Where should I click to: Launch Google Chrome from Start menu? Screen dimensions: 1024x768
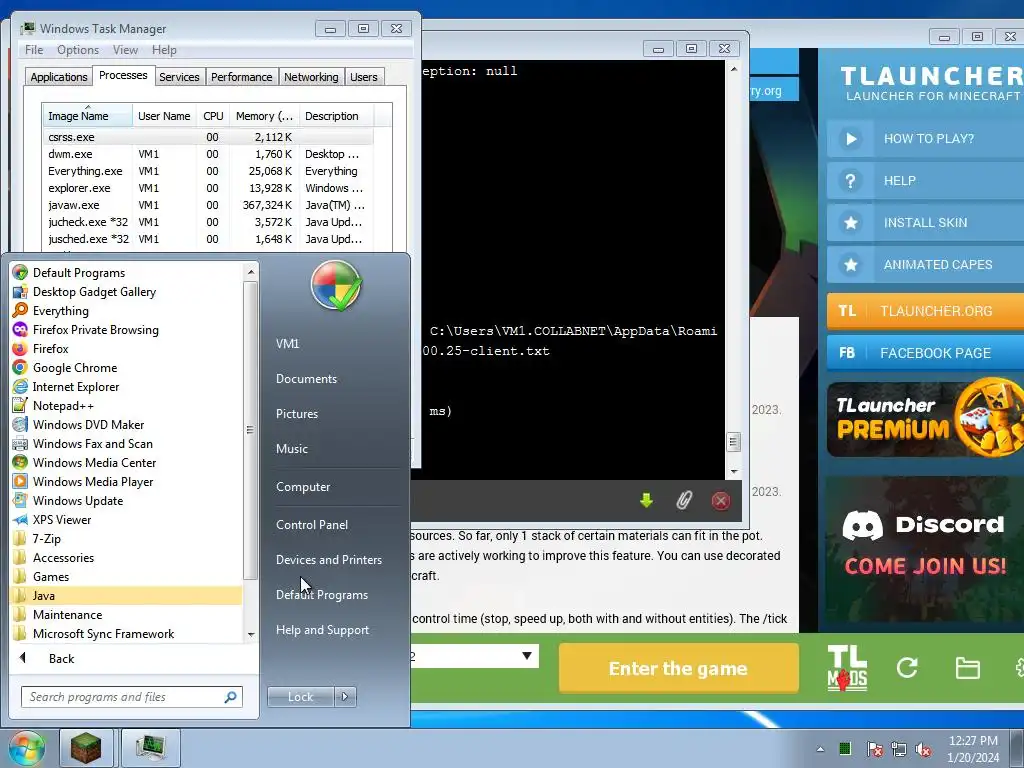(20, 367)
